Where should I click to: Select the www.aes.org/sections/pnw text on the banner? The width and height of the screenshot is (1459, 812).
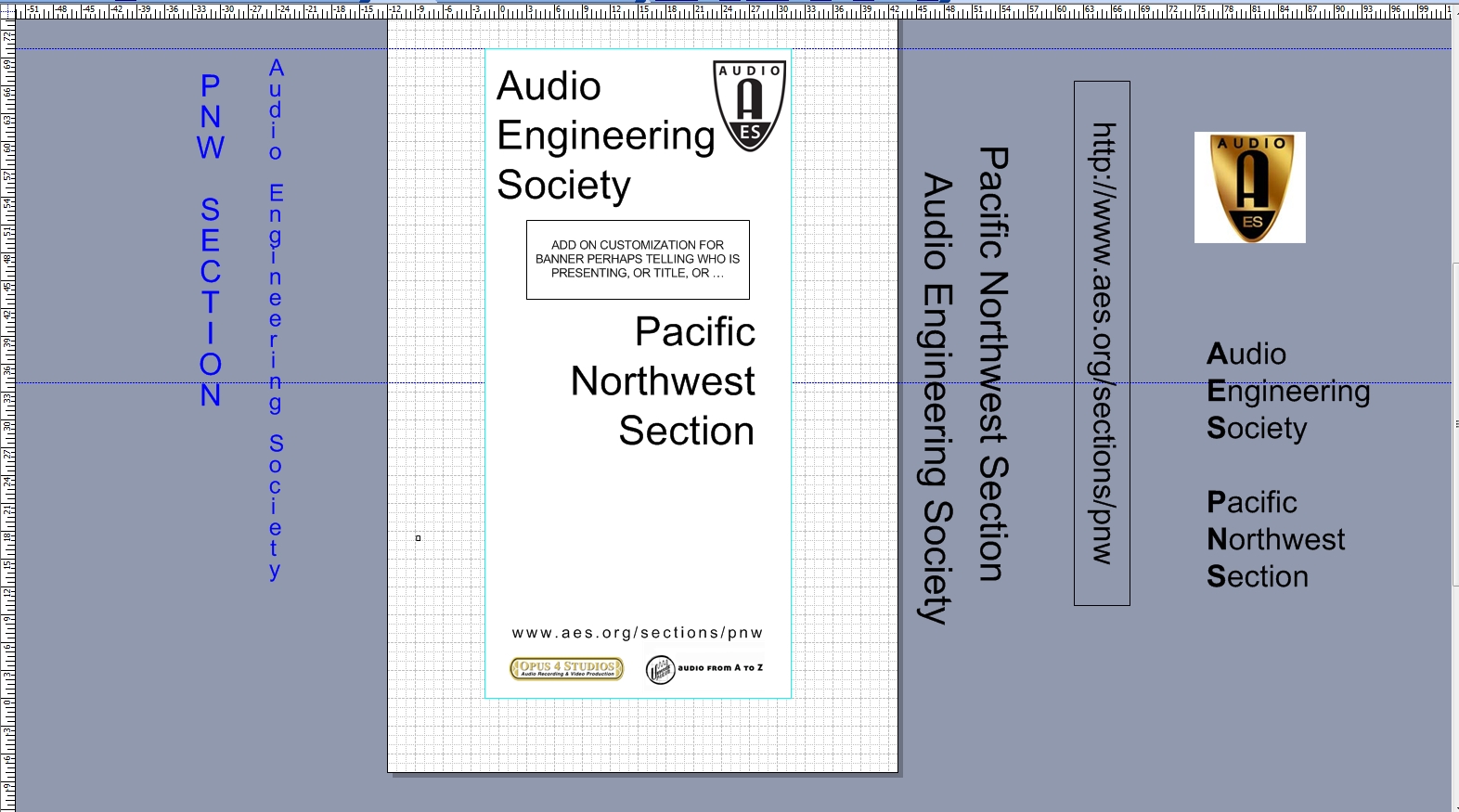[637, 633]
